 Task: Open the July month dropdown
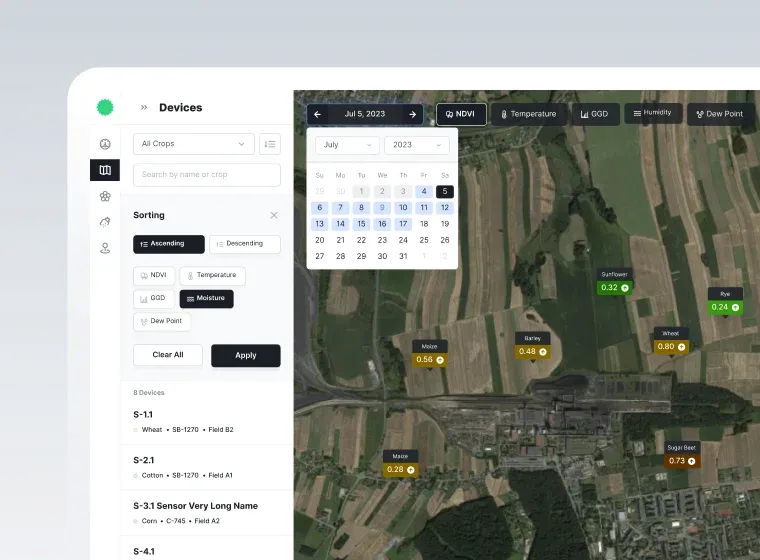347,145
